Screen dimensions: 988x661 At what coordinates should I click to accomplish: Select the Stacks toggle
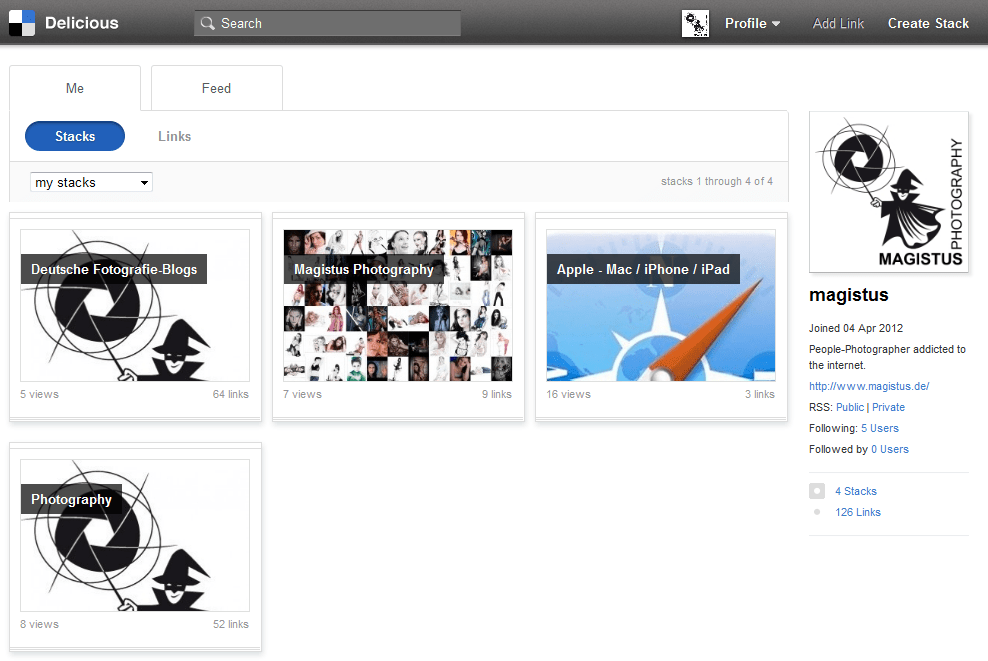click(74, 135)
